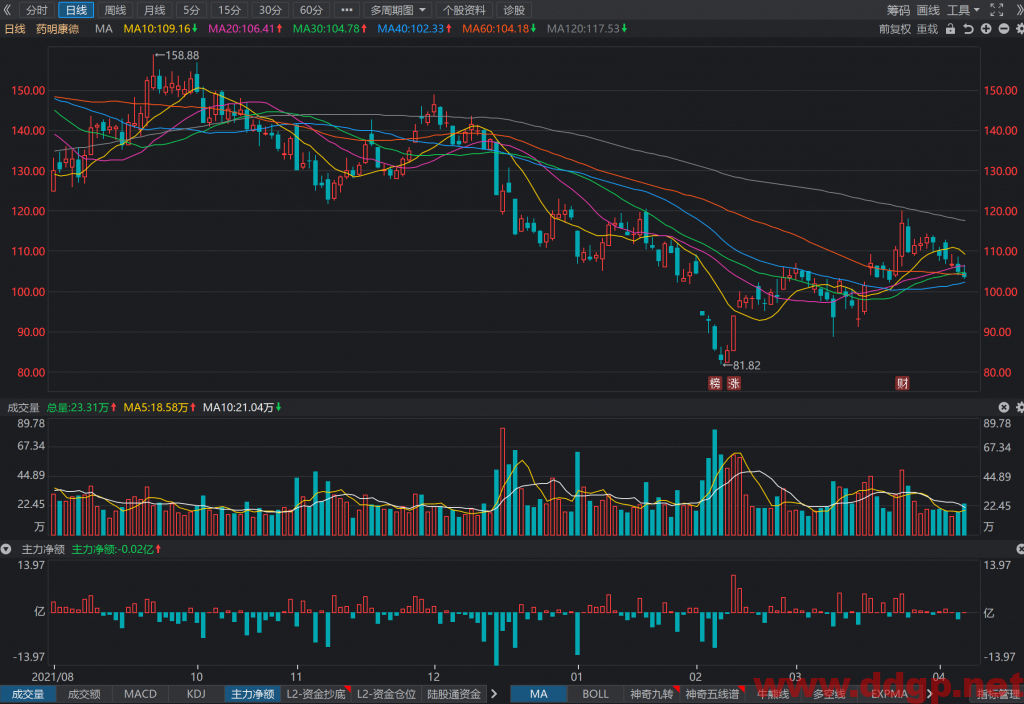
Task: Select 主力净额 indicator tab
Action: point(252,694)
